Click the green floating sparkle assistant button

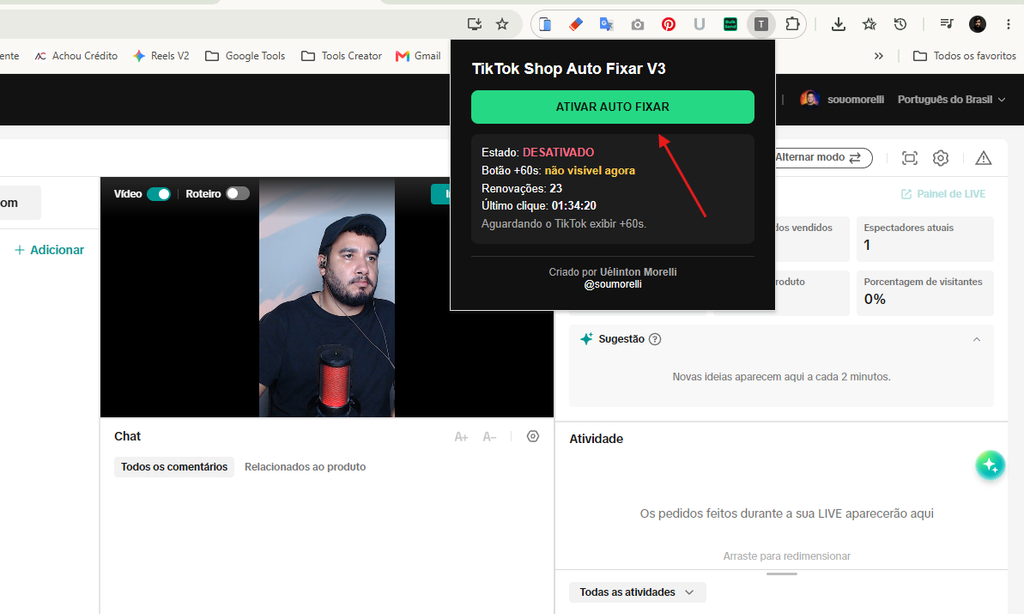pos(989,465)
